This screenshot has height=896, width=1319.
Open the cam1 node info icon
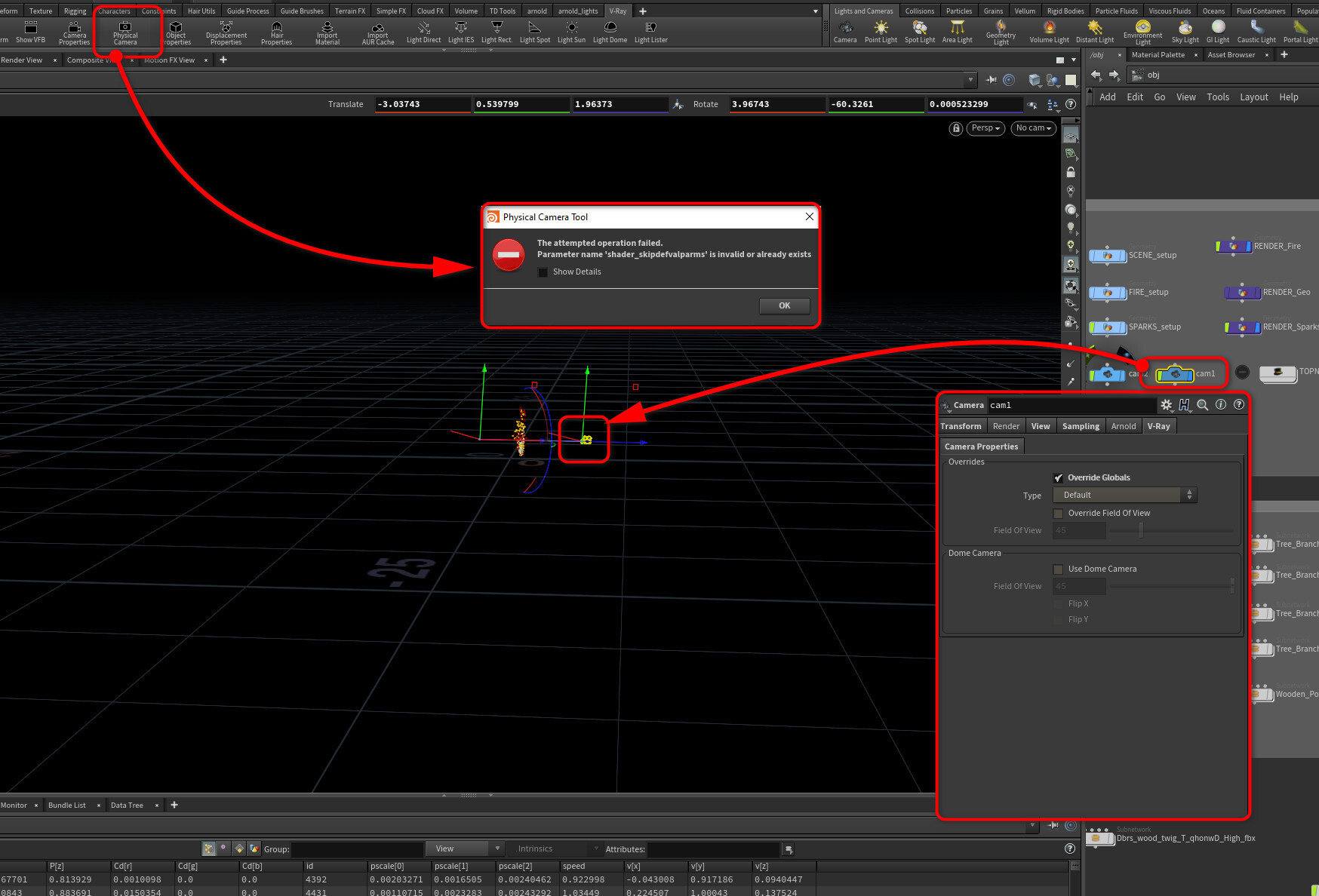[x=1220, y=405]
